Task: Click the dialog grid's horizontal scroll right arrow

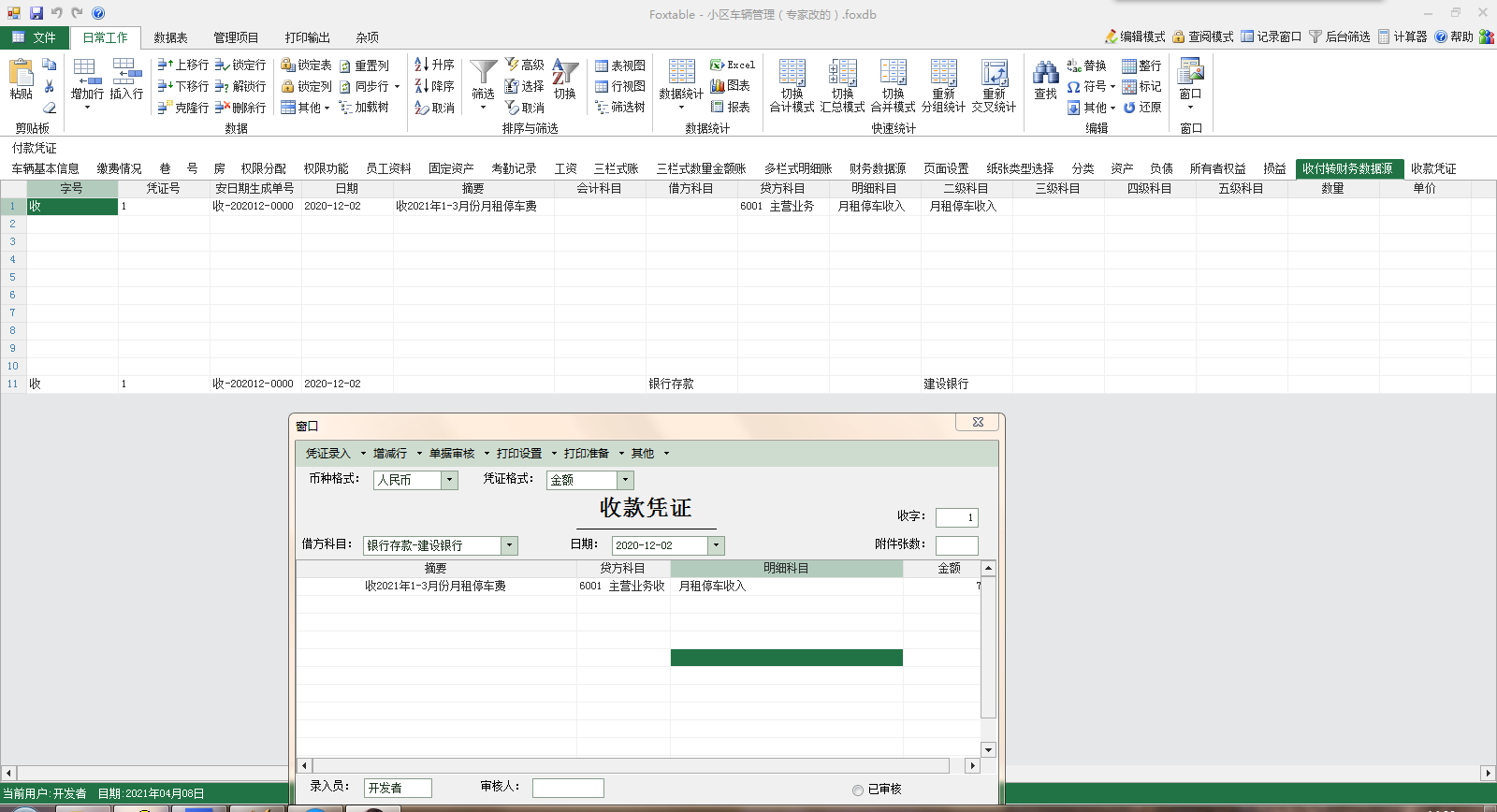Action: (972, 765)
